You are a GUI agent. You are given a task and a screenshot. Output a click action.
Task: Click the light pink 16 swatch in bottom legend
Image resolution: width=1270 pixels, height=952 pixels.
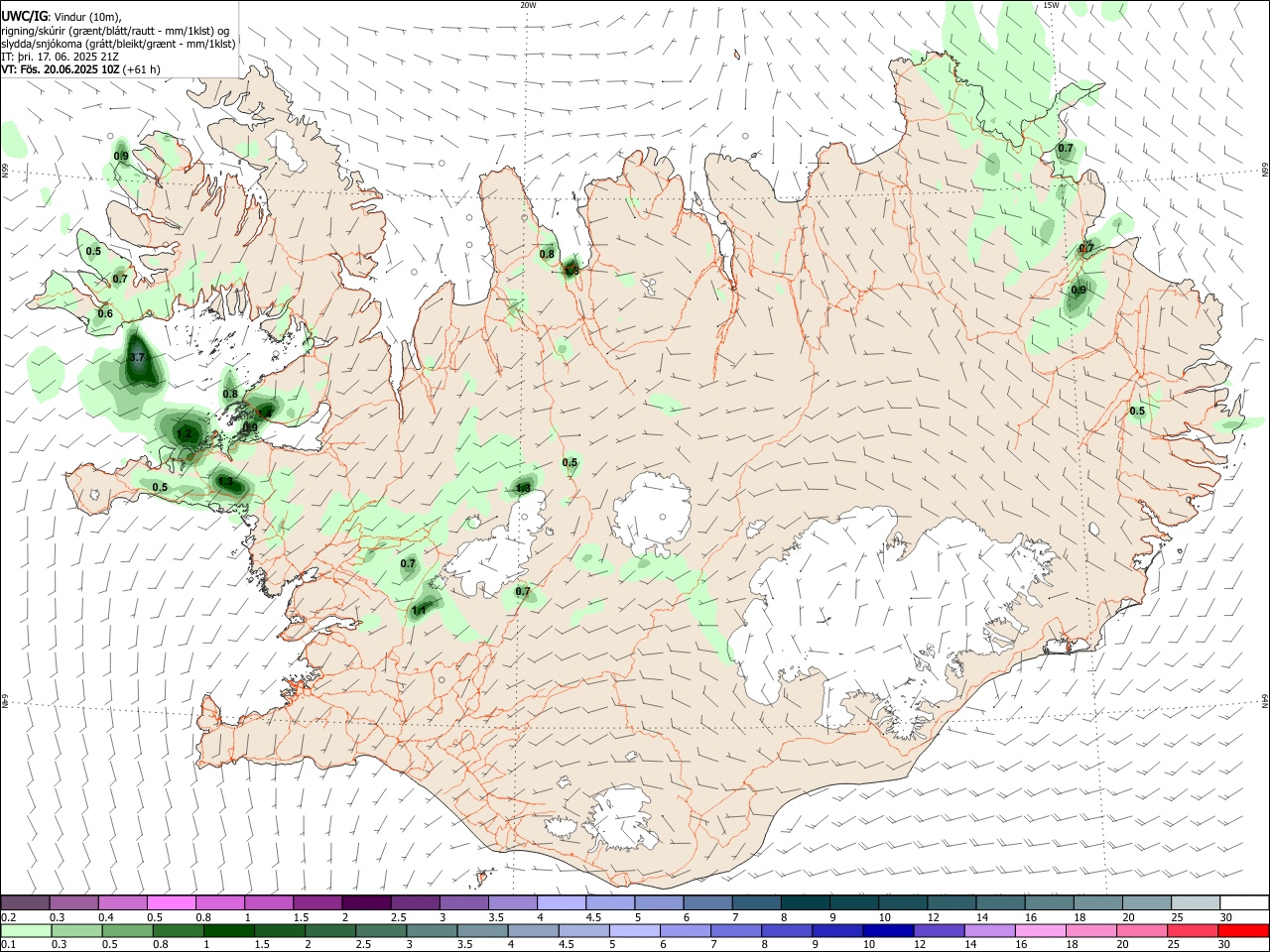[x=1040, y=930]
